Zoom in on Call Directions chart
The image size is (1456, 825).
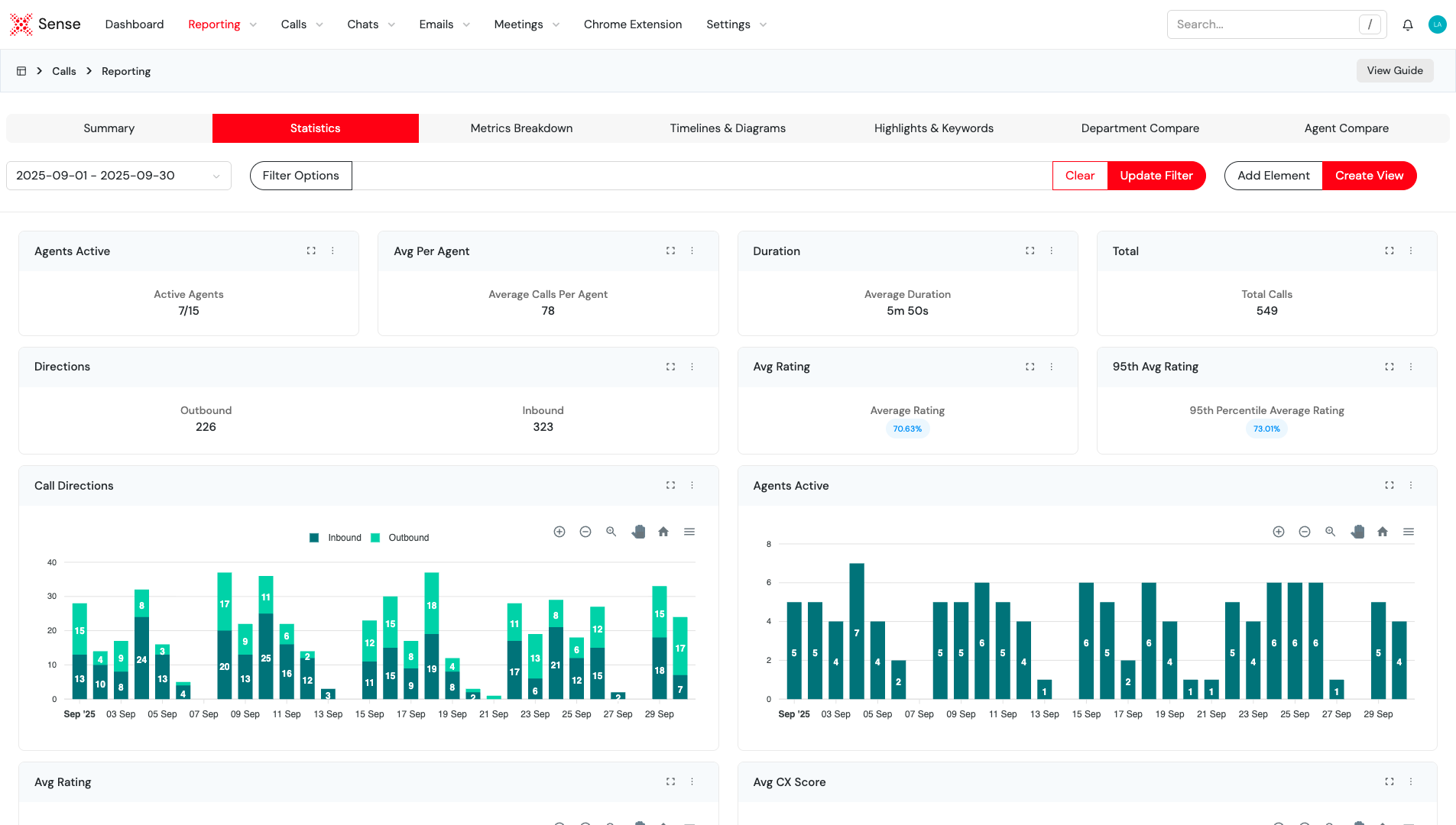[559, 532]
